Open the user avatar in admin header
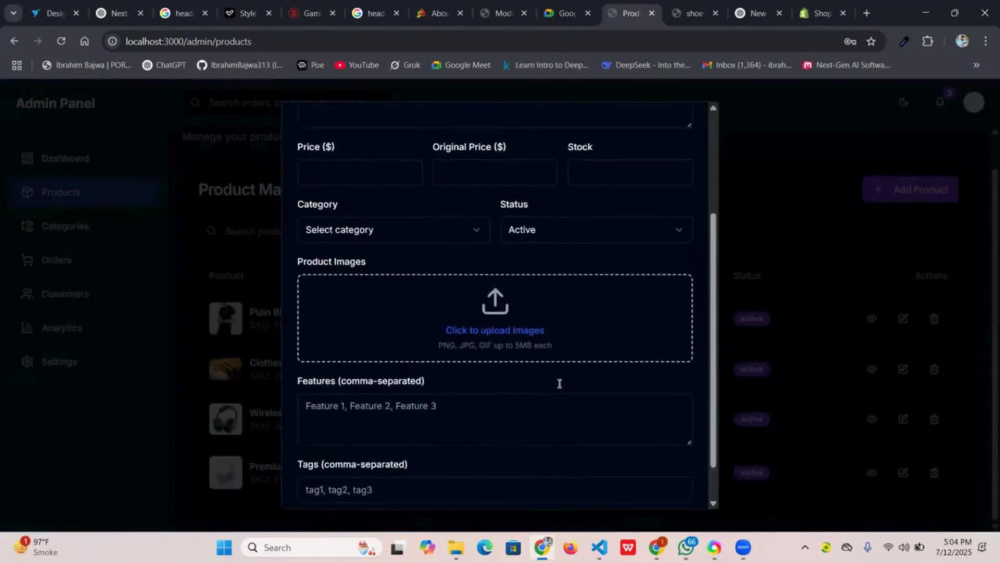This screenshot has width=1000, height=563. pyautogui.click(x=974, y=102)
